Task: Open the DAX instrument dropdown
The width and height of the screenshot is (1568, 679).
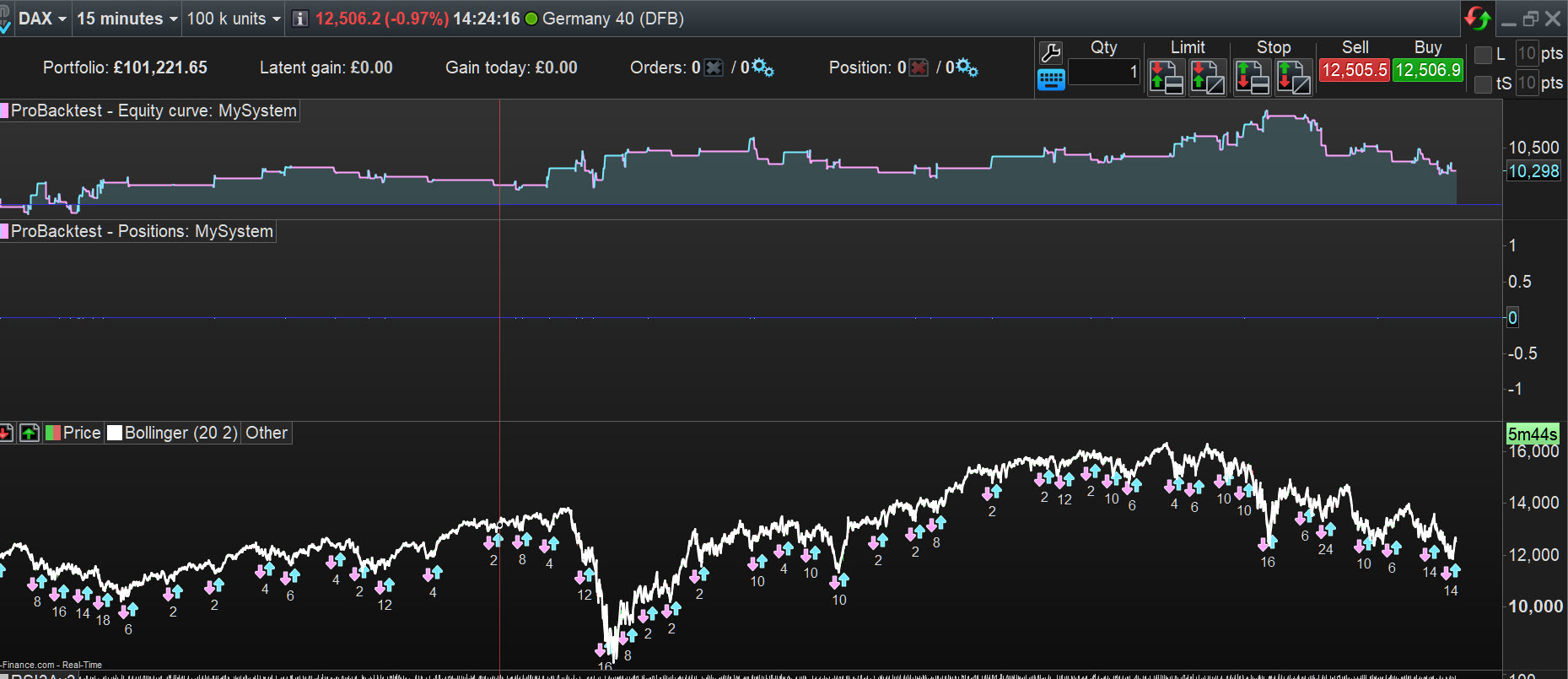Action: [x=41, y=19]
